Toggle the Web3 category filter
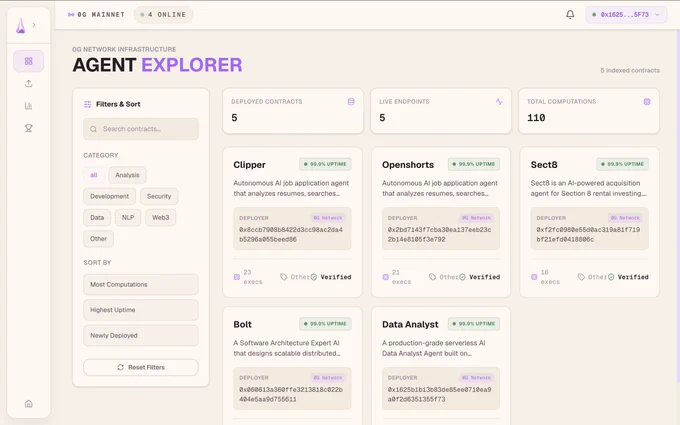 click(160, 218)
